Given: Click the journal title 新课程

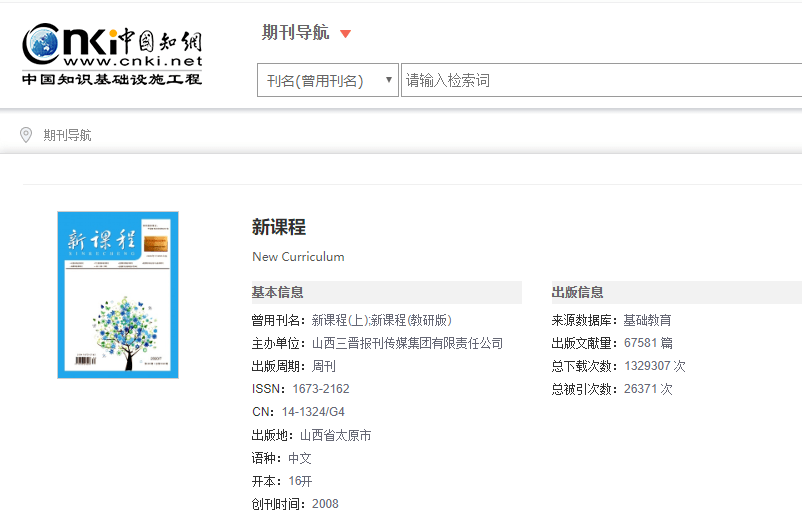Looking at the screenshot, I should pyautogui.click(x=279, y=227).
